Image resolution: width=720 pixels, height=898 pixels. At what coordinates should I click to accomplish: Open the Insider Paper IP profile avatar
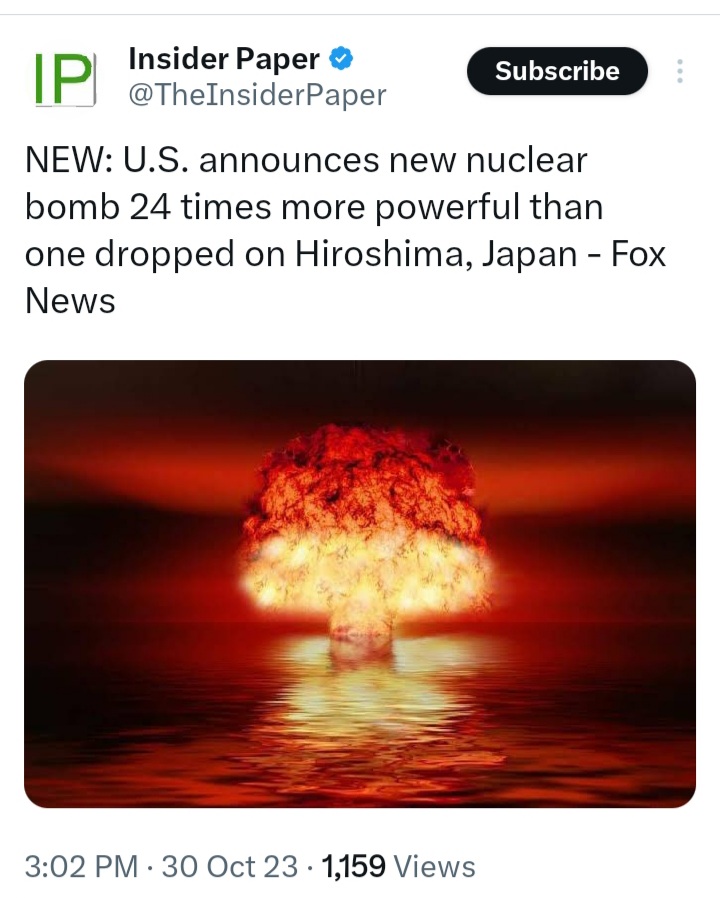pos(65,79)
